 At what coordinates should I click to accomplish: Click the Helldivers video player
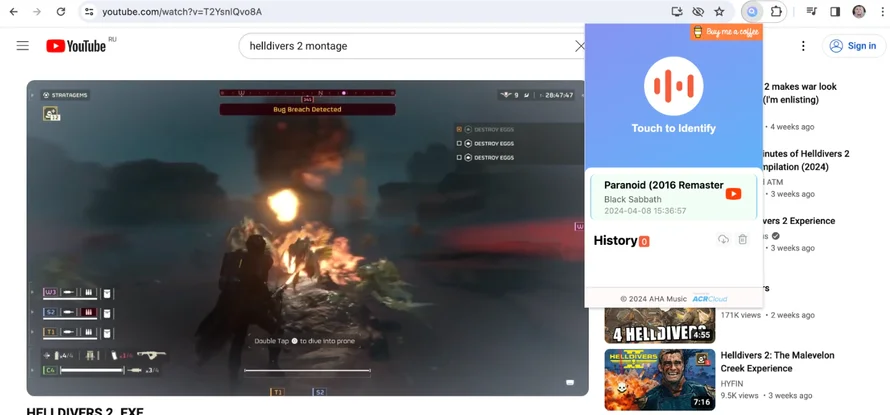[307, 238]
